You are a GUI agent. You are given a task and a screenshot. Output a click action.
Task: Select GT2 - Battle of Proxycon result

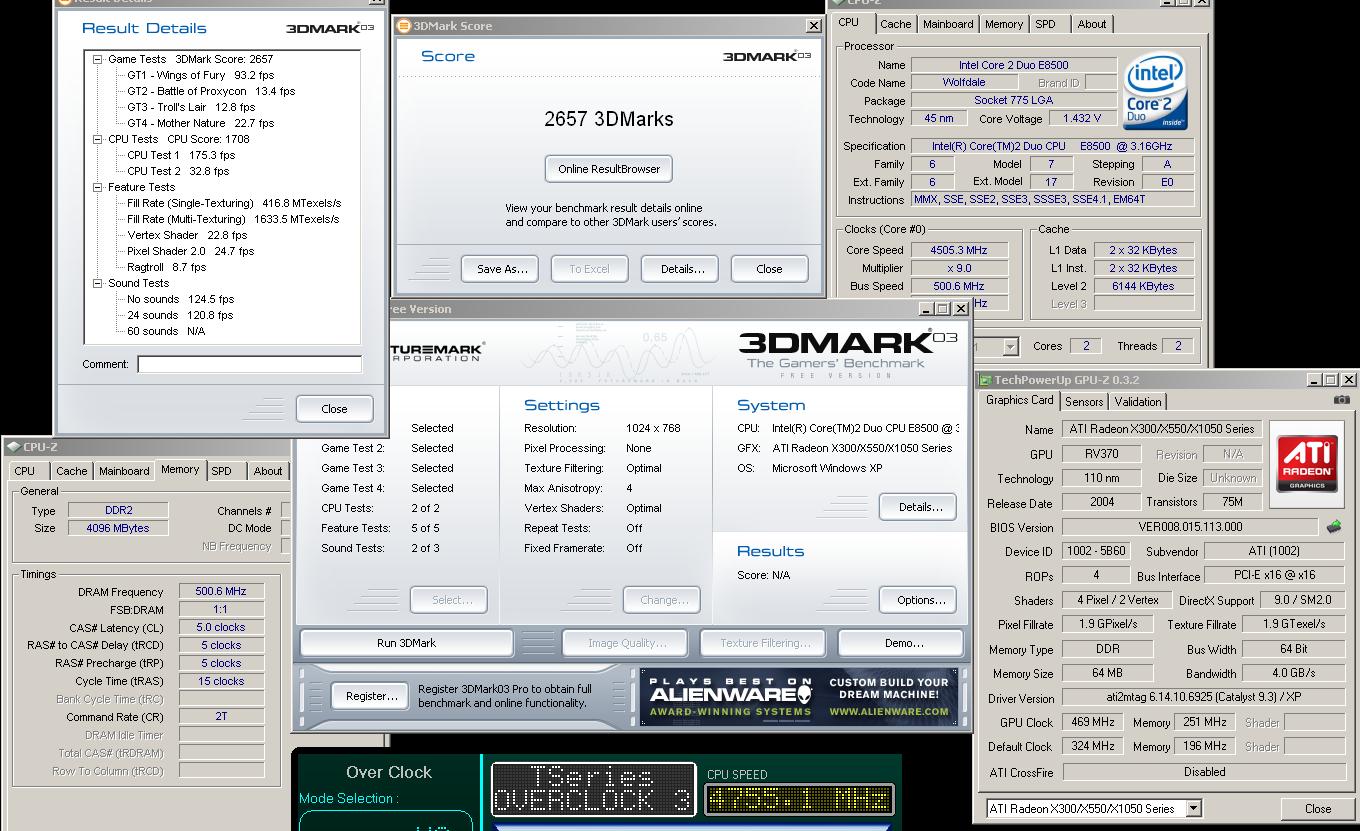(x=211, y=91)
